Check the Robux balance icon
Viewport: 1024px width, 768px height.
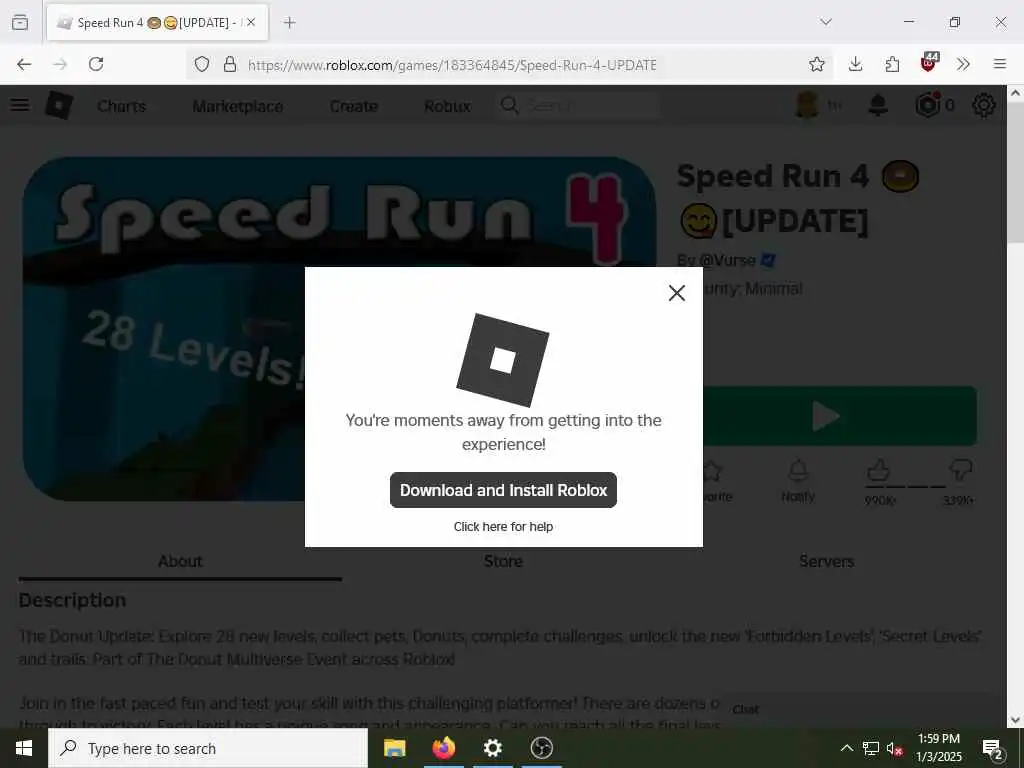tap(928, 105)
